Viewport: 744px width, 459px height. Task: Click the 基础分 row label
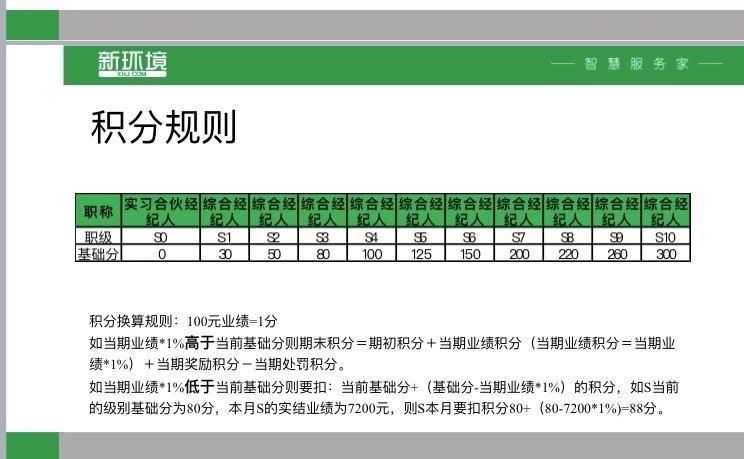pos(98,254)
